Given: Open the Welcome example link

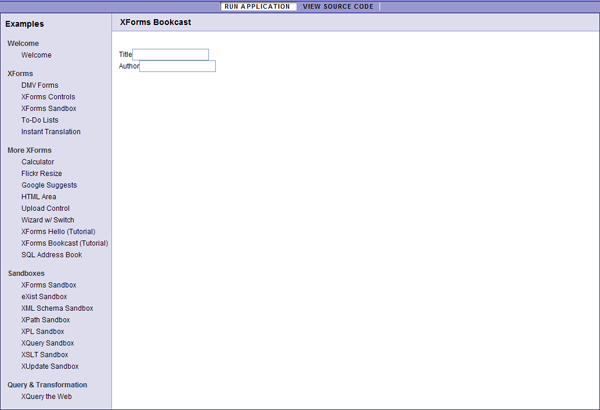Looking at the screenshot, I should click(x=36, y=55).
